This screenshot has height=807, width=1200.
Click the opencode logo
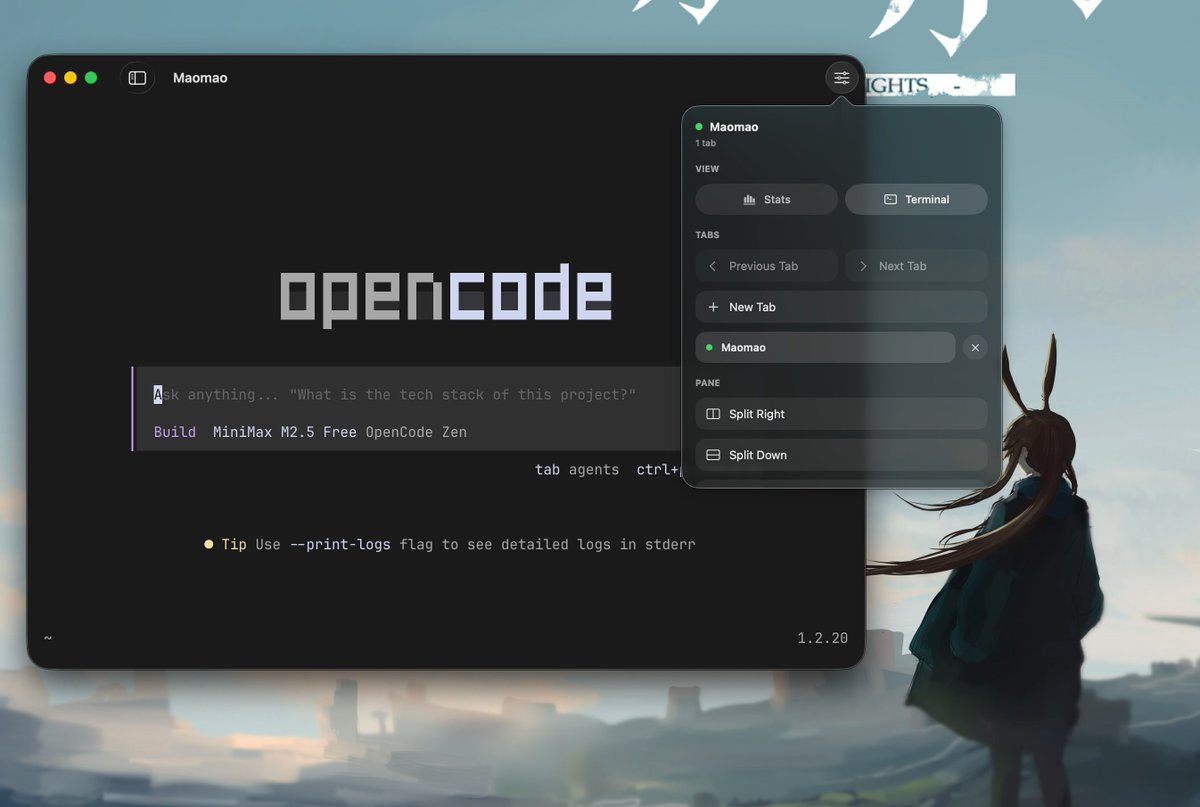446,294
